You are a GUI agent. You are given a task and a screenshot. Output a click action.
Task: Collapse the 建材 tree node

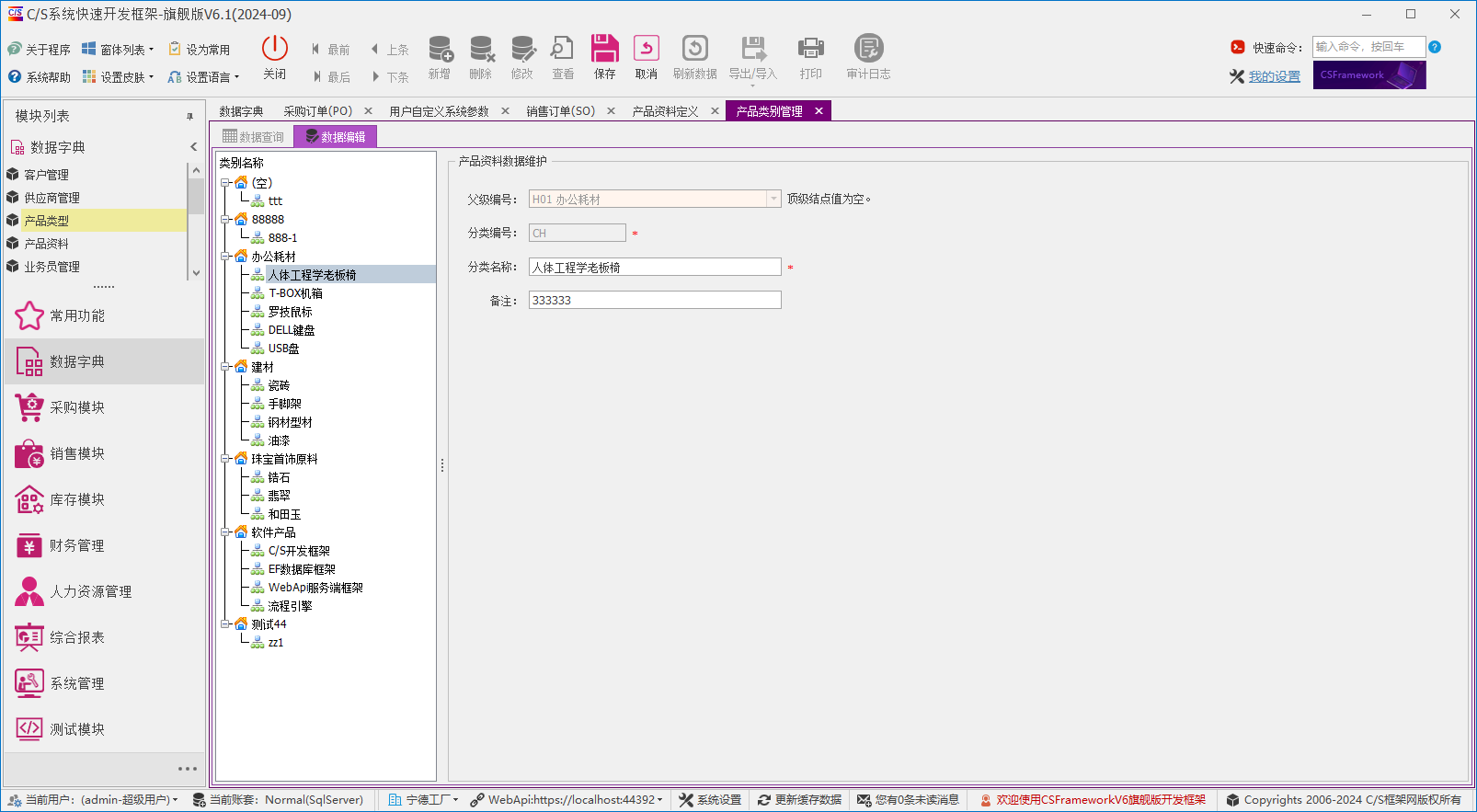[225, 367]
